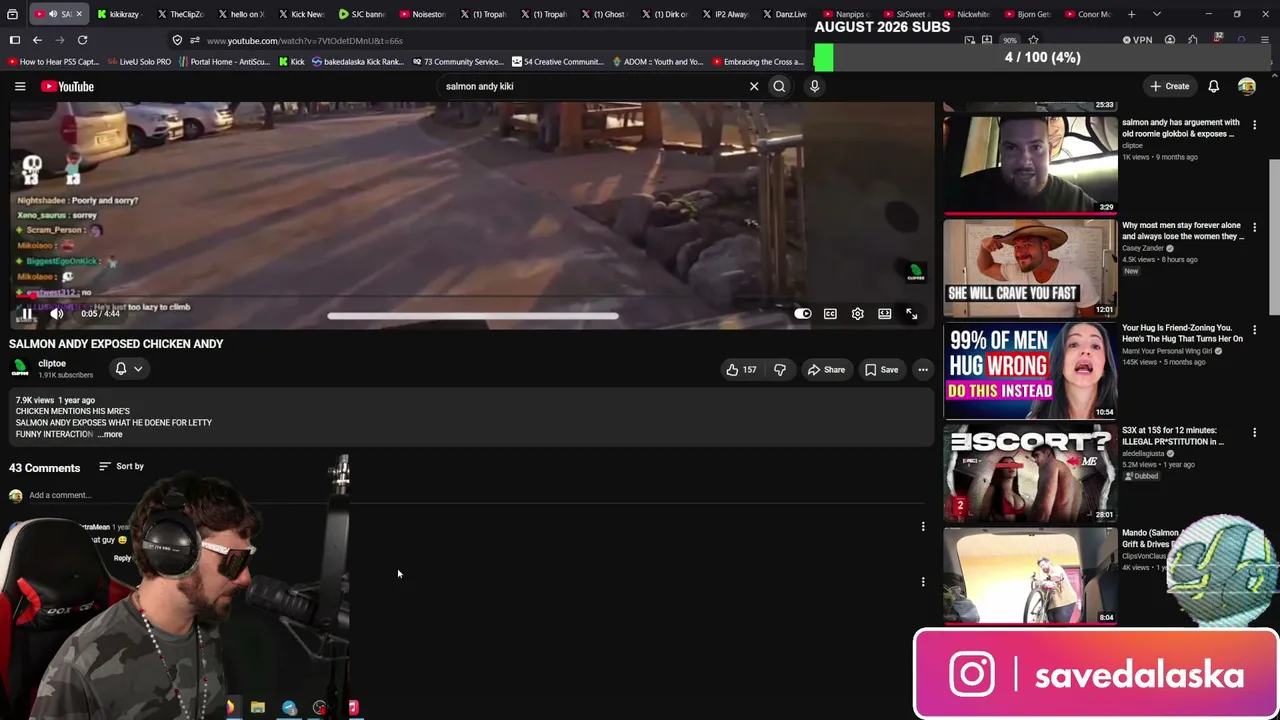Switch to the Kick News tab
Screen dimensions: 1280x720
(301, 14)
